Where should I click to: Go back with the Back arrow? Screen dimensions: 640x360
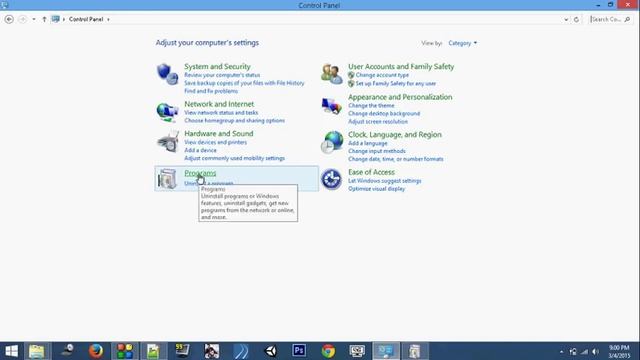(9, 19)
